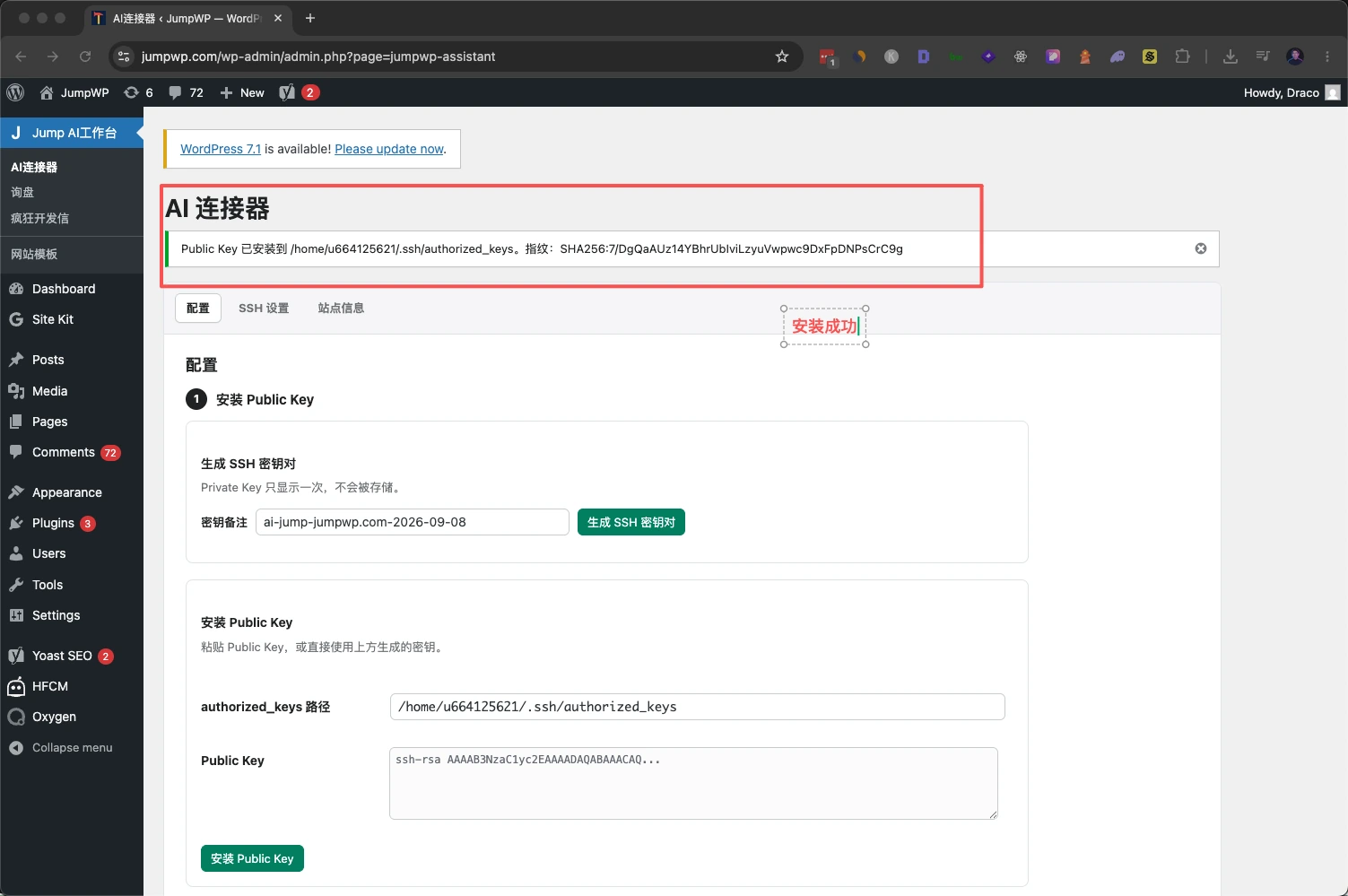Close the AI连接器 browser tab
Screen dimensions: 1348x896
pos(278,18)
